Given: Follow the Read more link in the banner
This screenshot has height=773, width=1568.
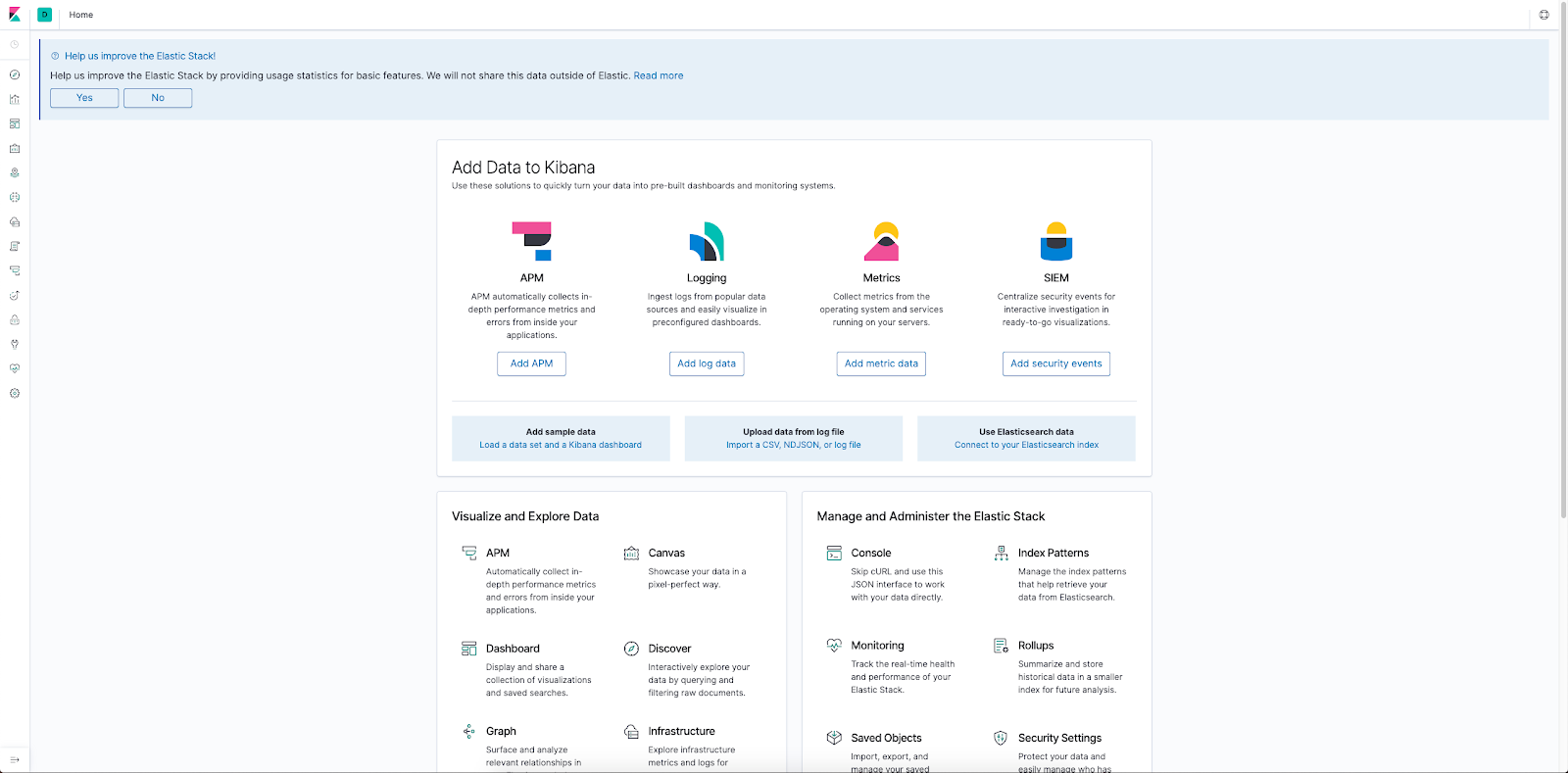Looking at the screenshot, I should (x=659, y=75).
